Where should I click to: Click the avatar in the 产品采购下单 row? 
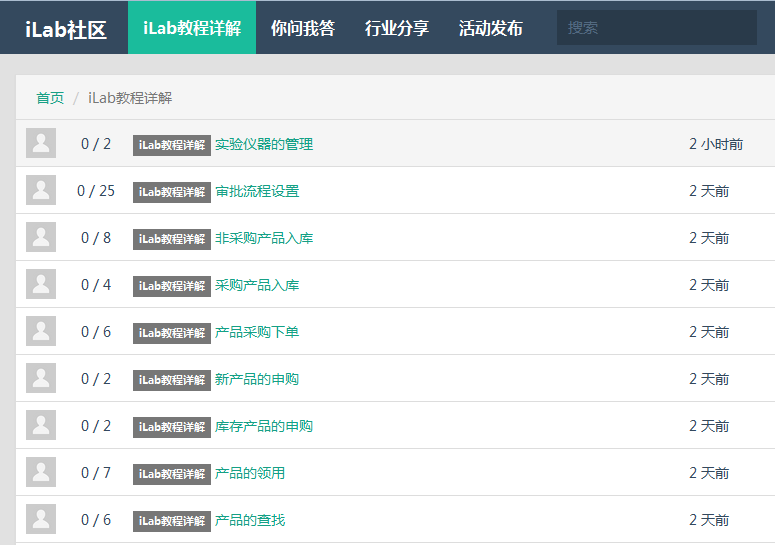[41, 332]
